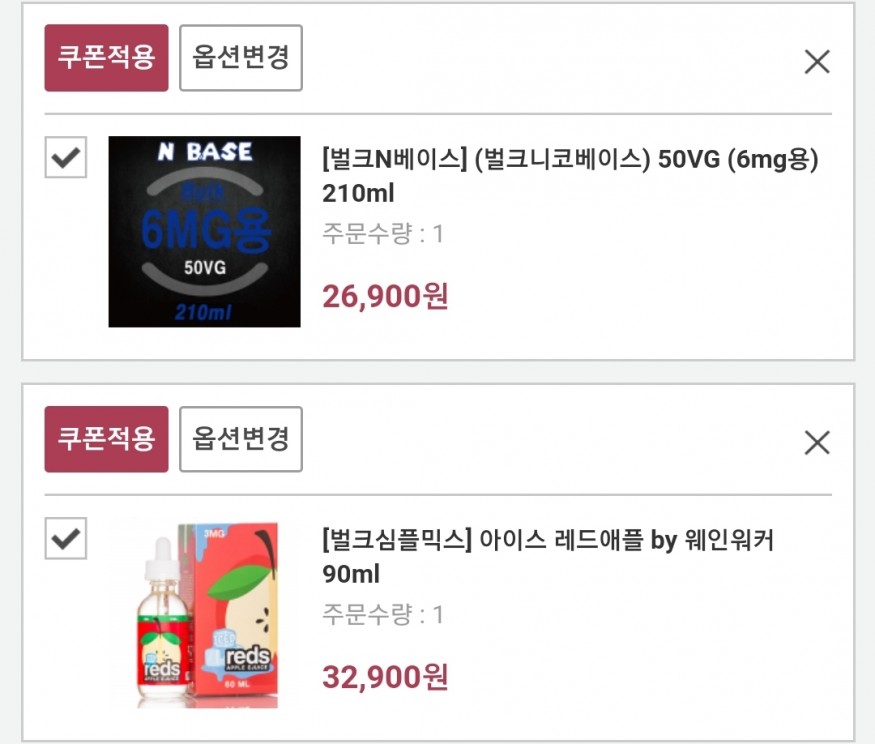Click the 90ml line of second product name
This screenshot has width=875, height=744.
point(351,574)
